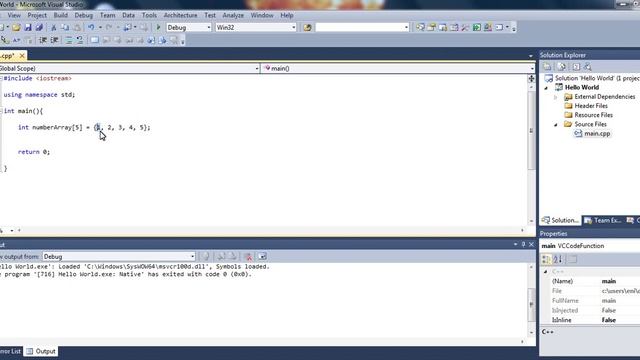Image resolution: width=640 pixels, height=360 pixels.
Task: Open the Tools menu
Action: click(149, 15)
